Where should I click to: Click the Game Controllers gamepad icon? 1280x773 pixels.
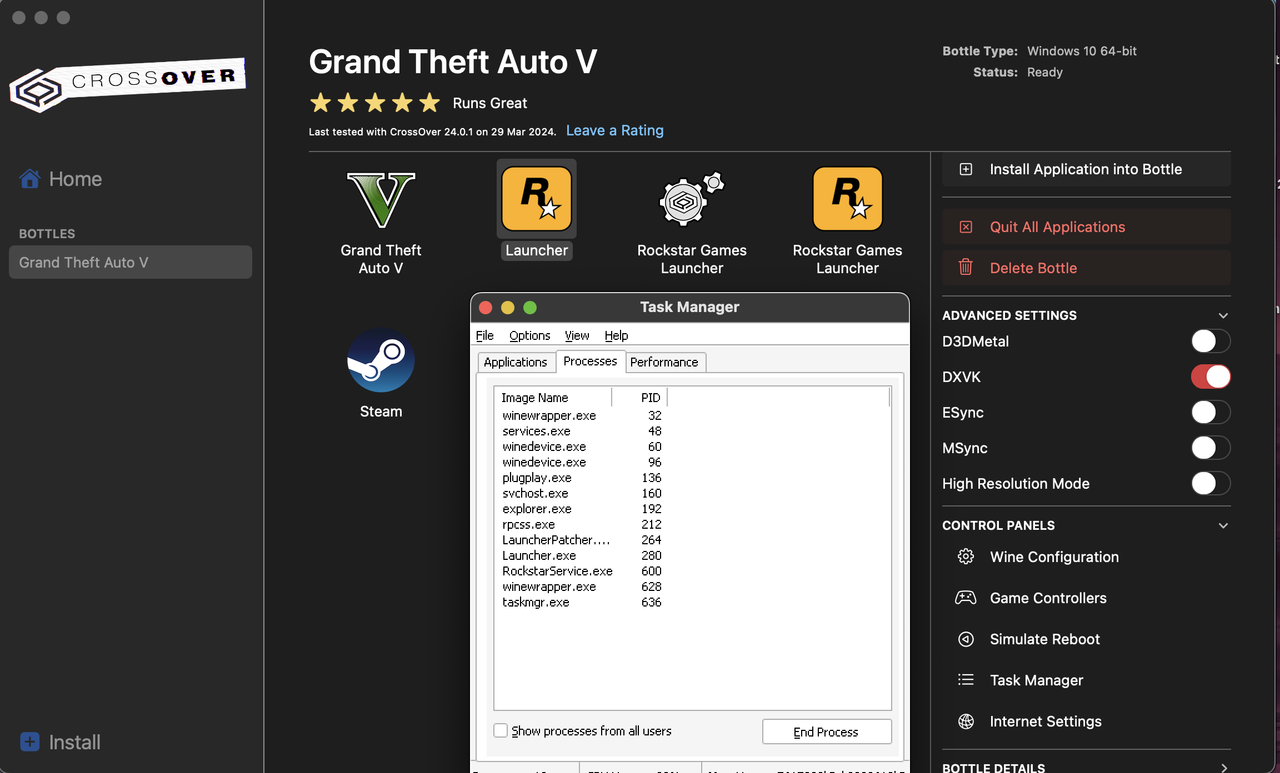(966, 598)
